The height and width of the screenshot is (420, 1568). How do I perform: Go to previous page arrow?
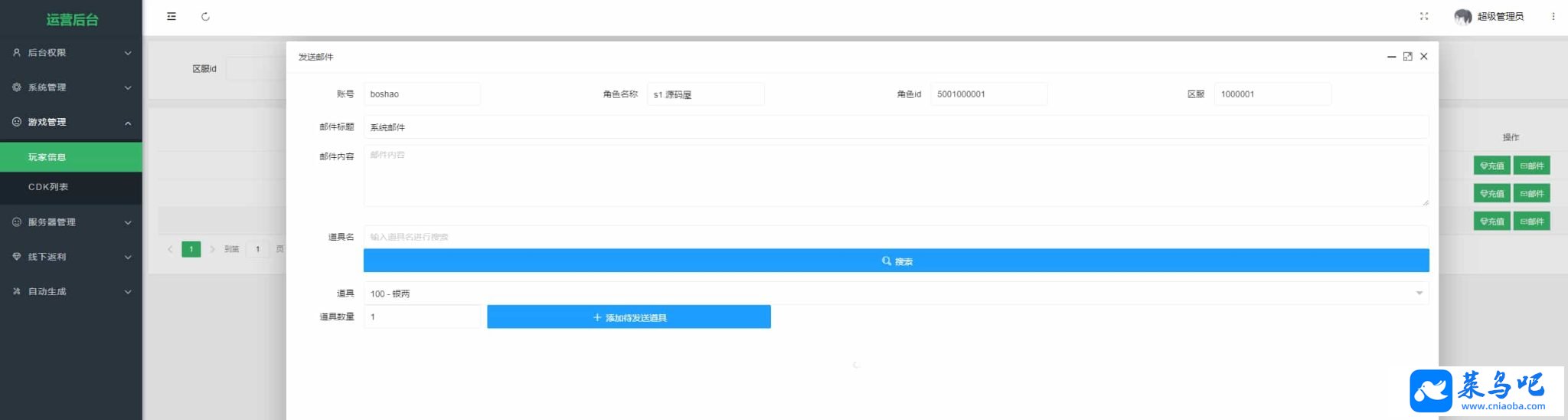(x=170, y=249)
